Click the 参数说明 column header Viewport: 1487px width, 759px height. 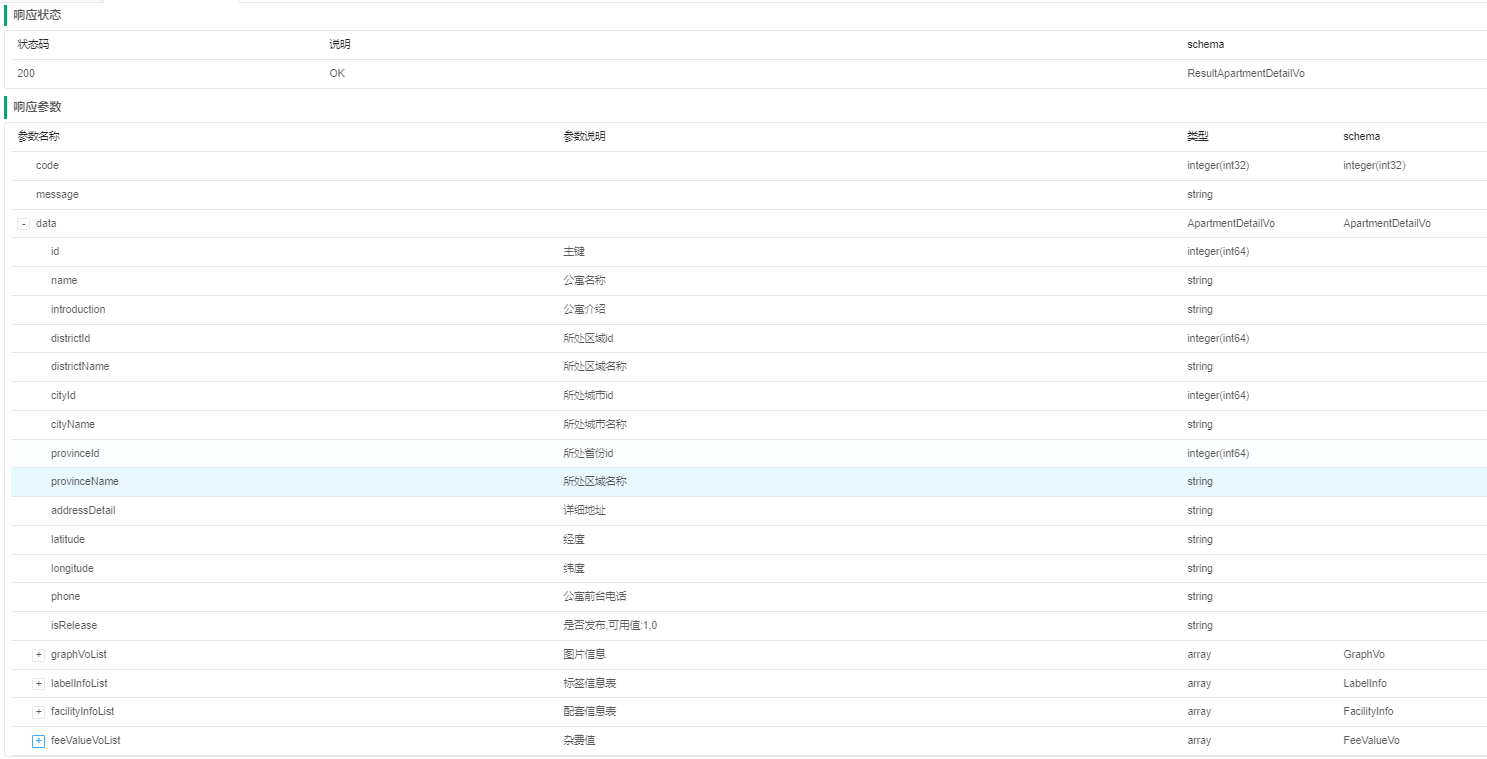pos(584,137)
